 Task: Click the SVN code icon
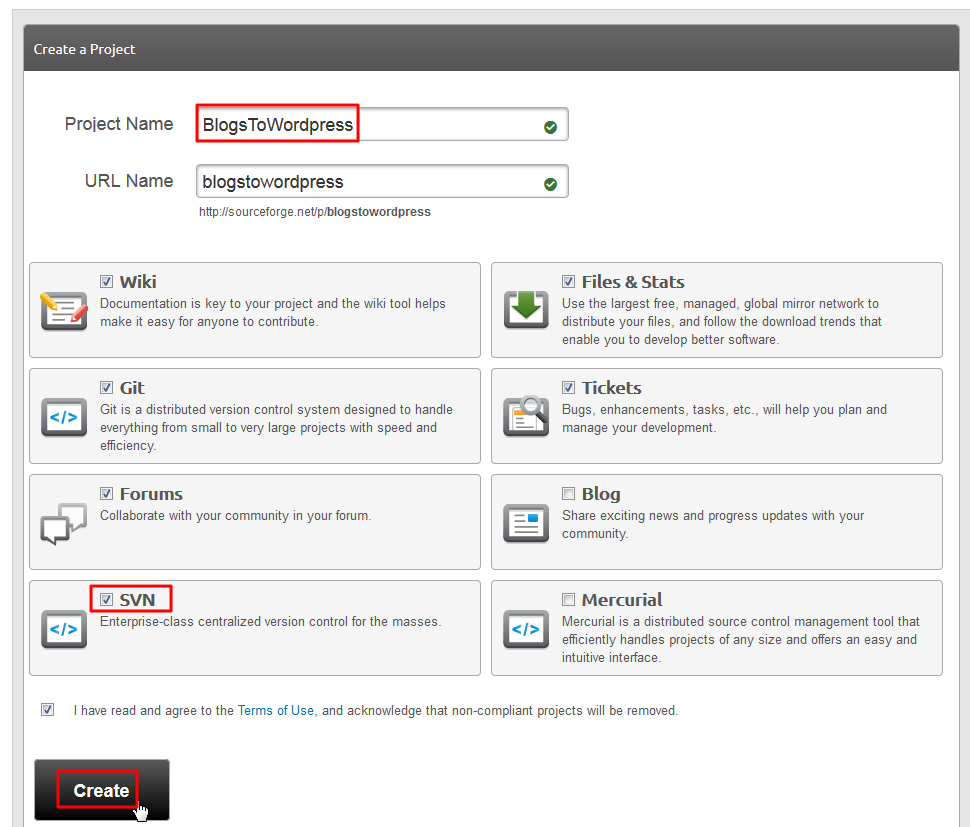click(64, 629)
